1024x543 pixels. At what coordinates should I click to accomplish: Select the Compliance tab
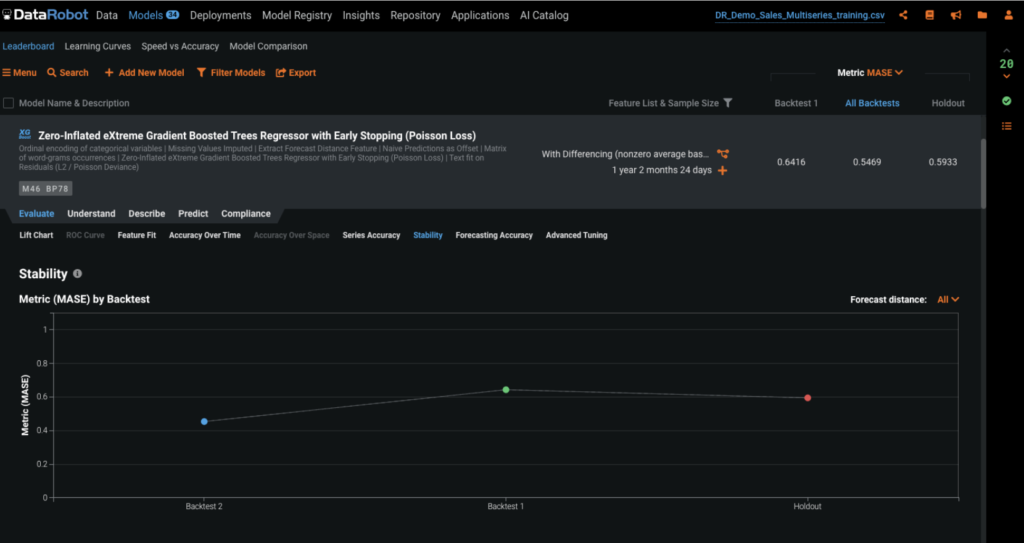[x=246, y=214]
